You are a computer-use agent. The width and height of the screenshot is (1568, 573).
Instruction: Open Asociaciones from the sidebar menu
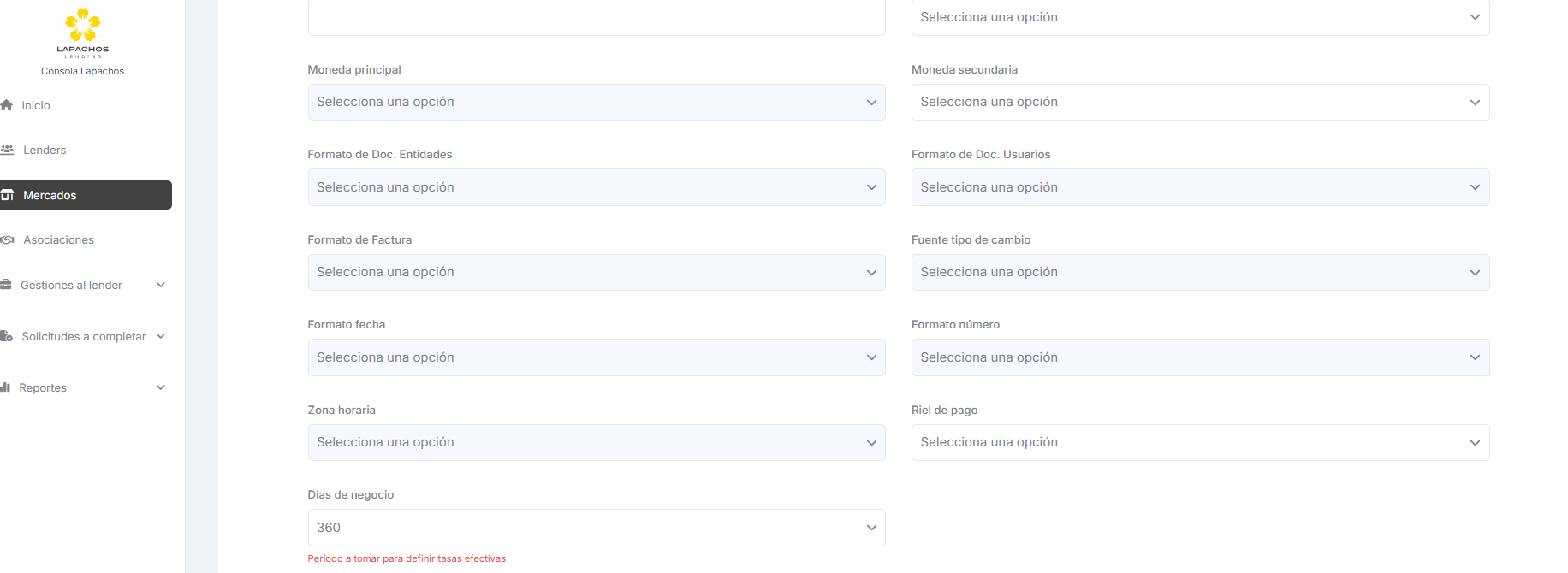[x=58, y=240]
